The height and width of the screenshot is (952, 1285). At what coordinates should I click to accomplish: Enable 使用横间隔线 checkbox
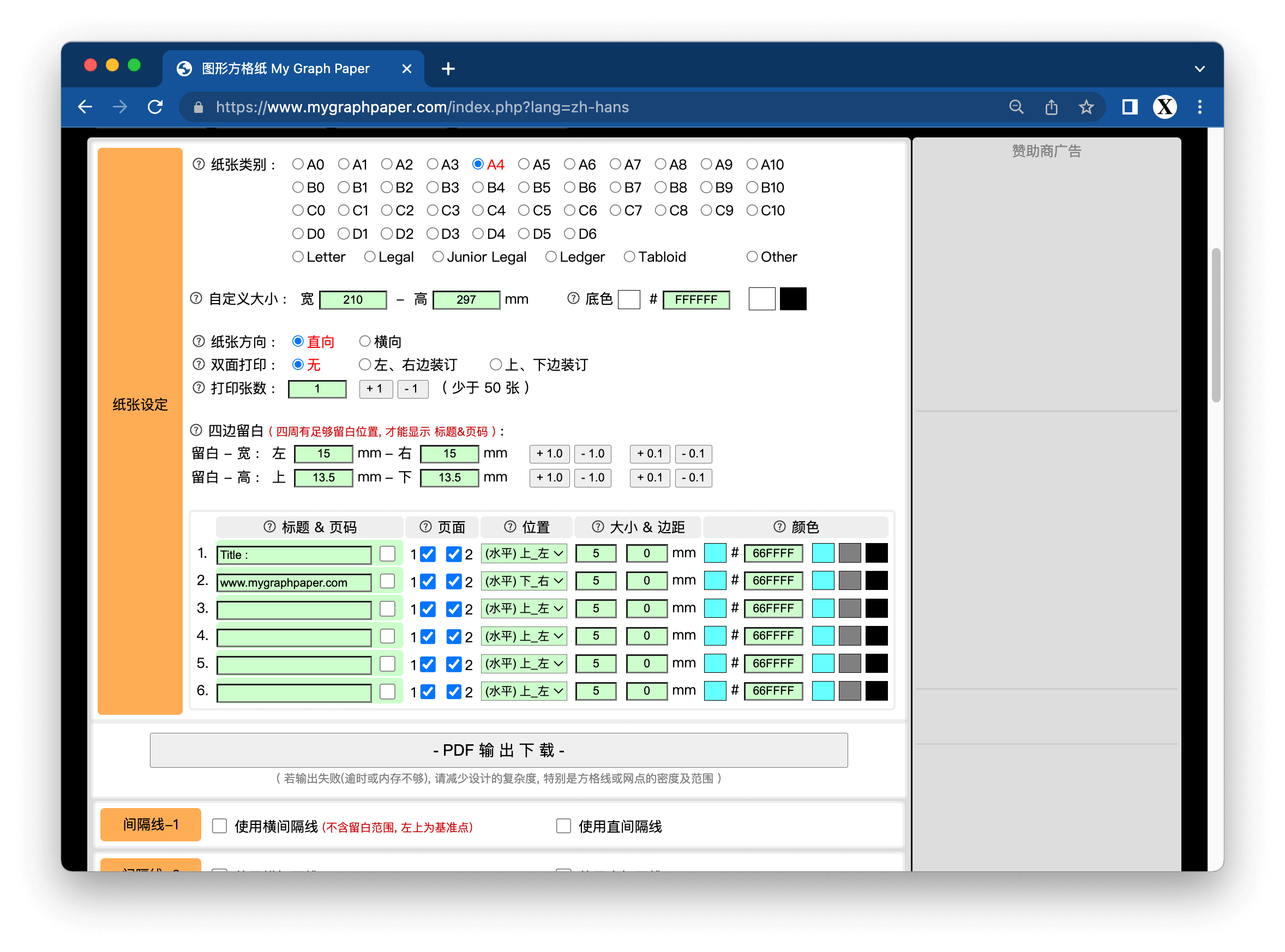click(x=220, y=826)
